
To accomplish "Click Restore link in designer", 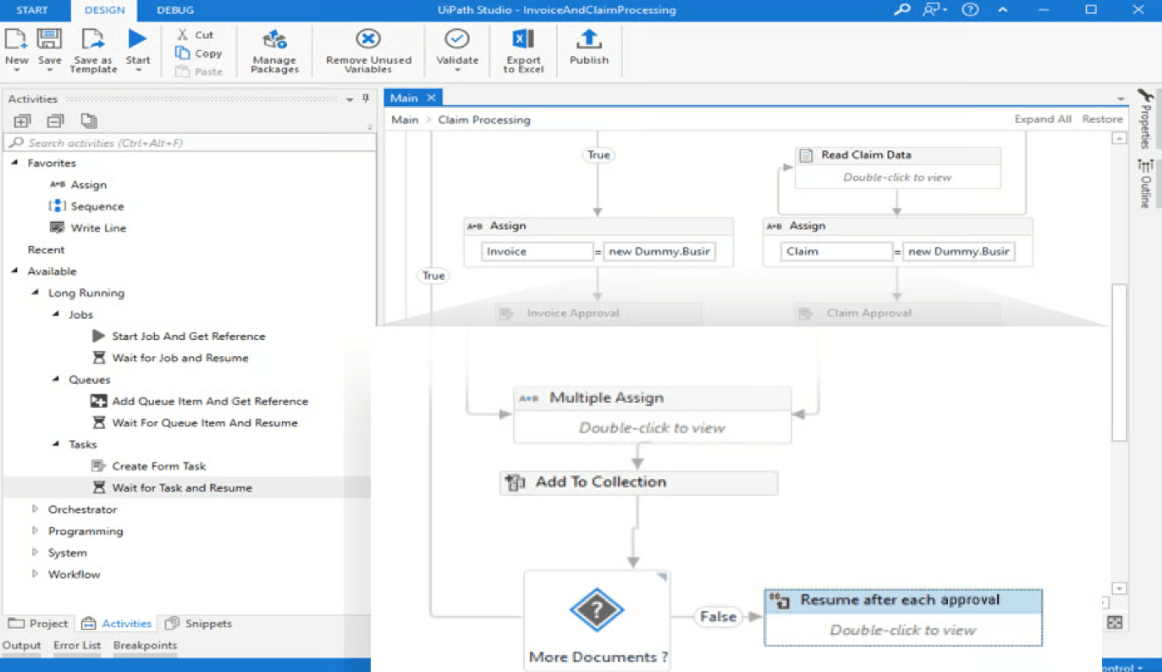I will (1102, 119).
